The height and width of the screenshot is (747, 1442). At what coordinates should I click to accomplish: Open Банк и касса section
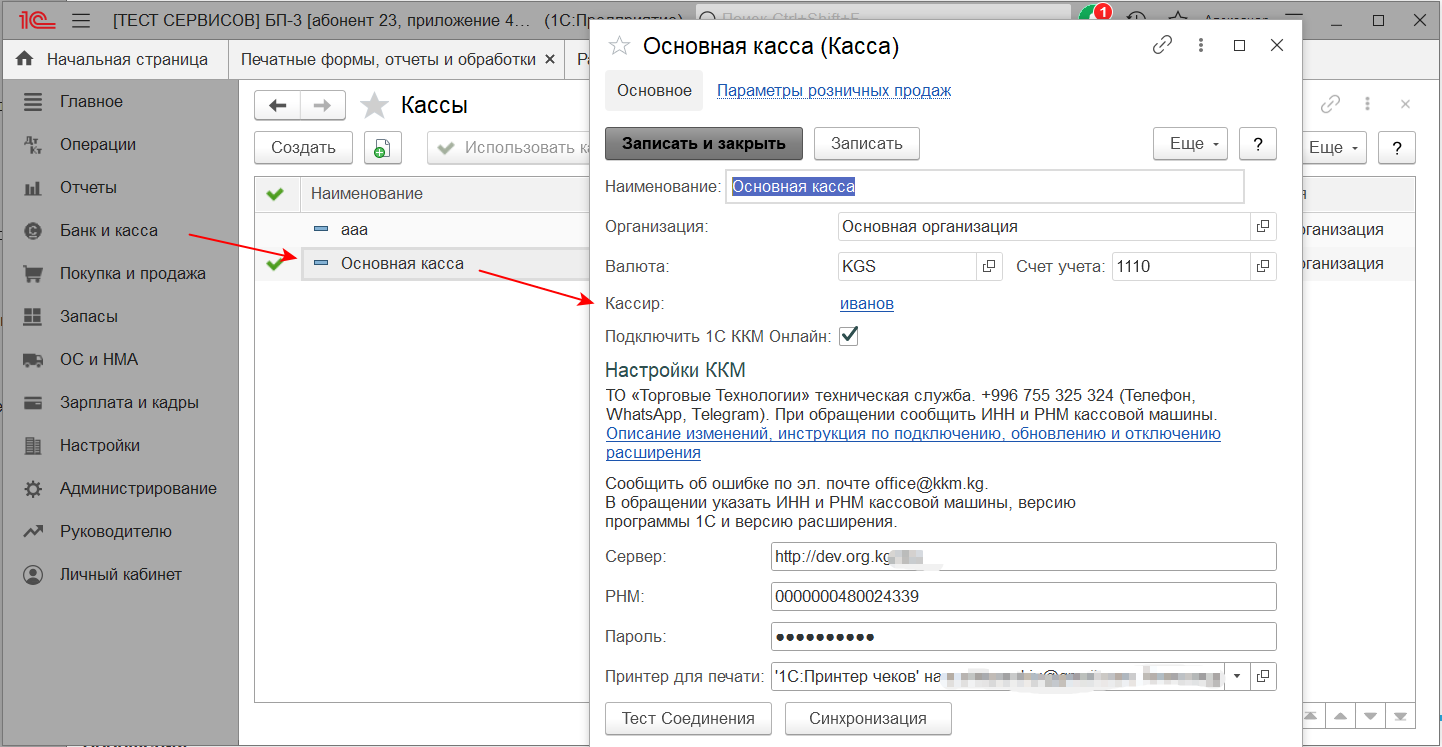tap(108, 230)
